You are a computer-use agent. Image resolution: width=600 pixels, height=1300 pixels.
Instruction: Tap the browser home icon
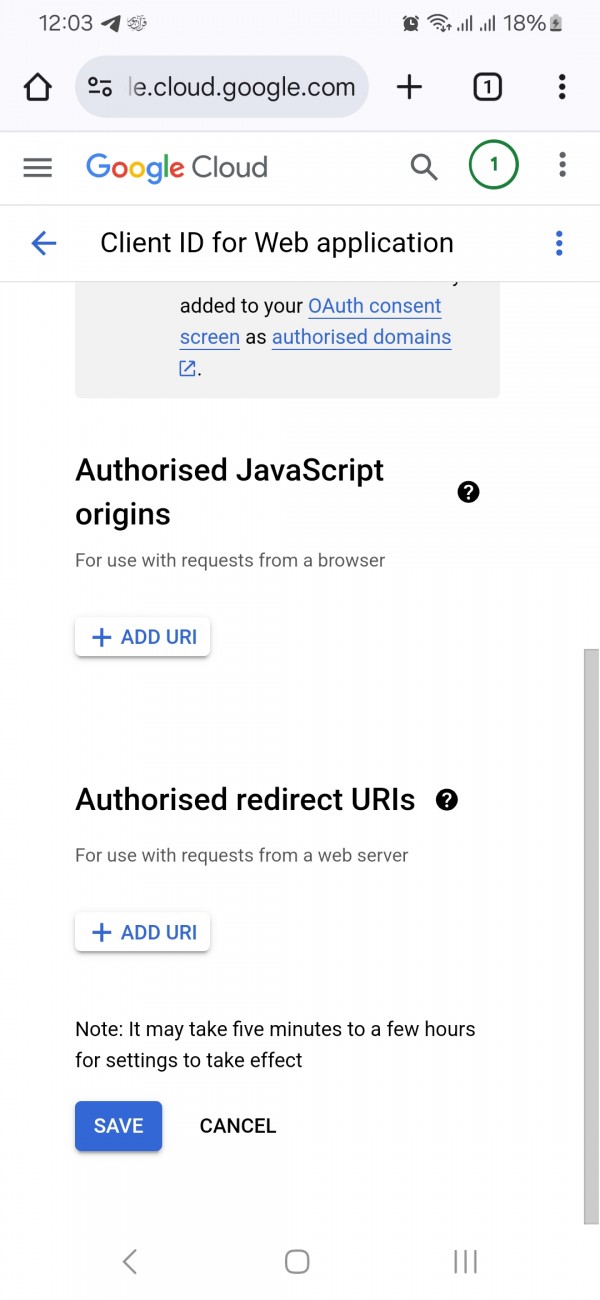(x=38, y=87)
